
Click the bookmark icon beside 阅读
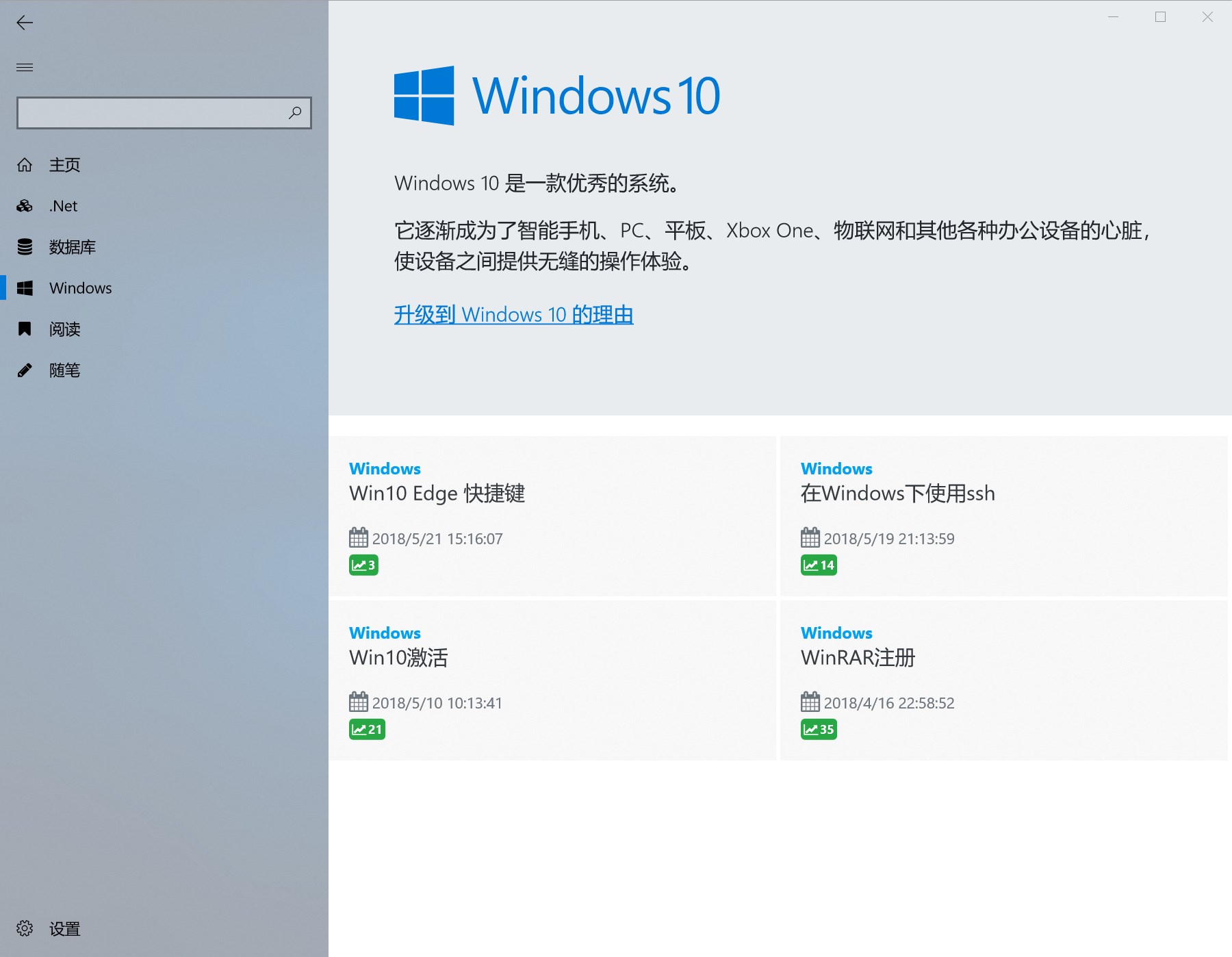click(x=25, y=329)
